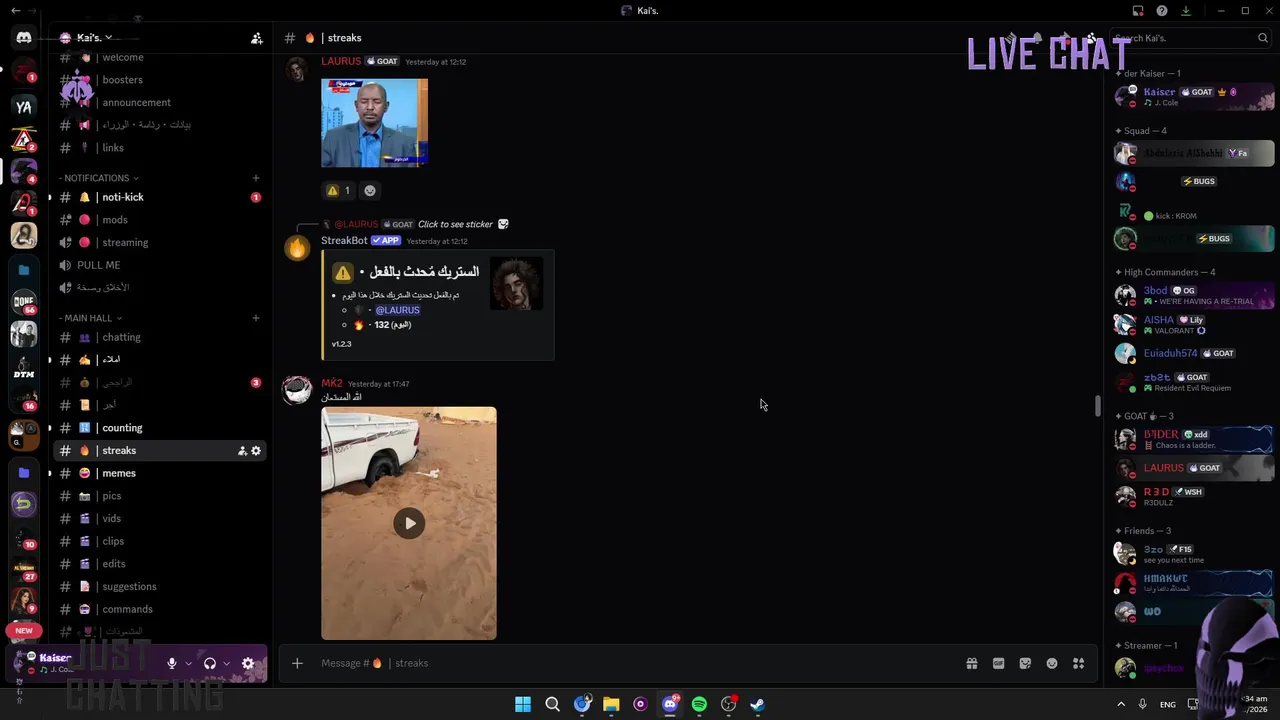Click the @LAURUS mention in StreakBot embed
1280x720 pixels.
(x=397, y=310)
